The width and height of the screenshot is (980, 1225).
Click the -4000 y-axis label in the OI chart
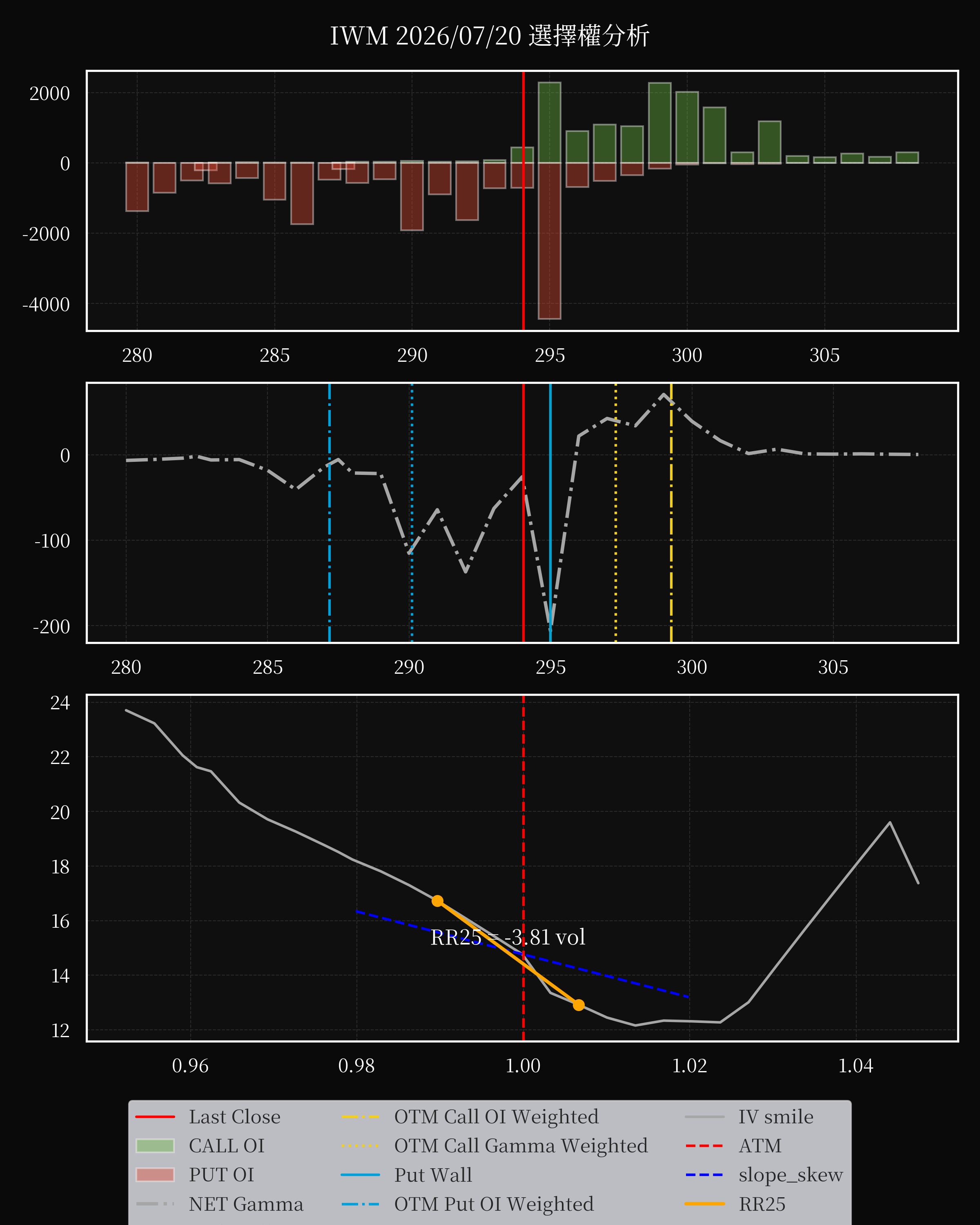[x=46, y=305]
